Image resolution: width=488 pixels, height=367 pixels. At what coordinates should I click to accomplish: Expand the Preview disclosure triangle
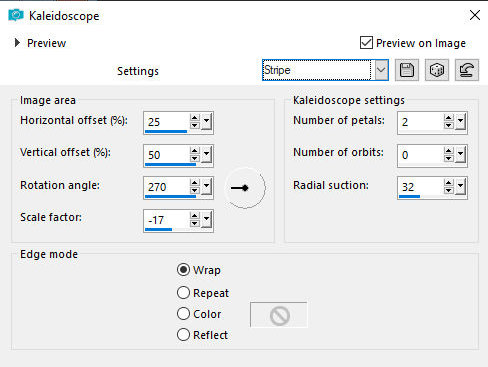[x=17, y=43]
